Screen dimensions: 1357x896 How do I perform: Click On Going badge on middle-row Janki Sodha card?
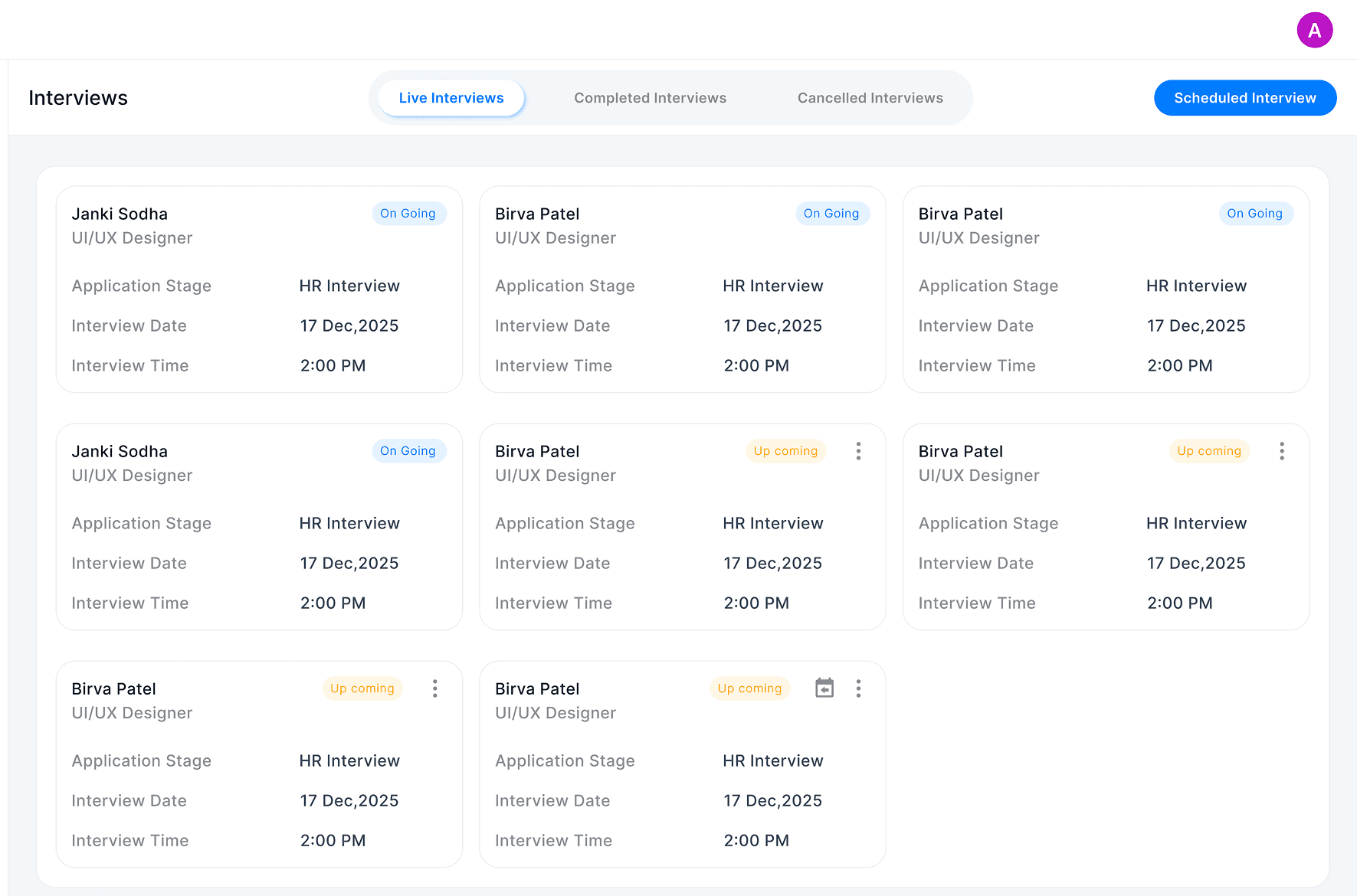(408, 451)
